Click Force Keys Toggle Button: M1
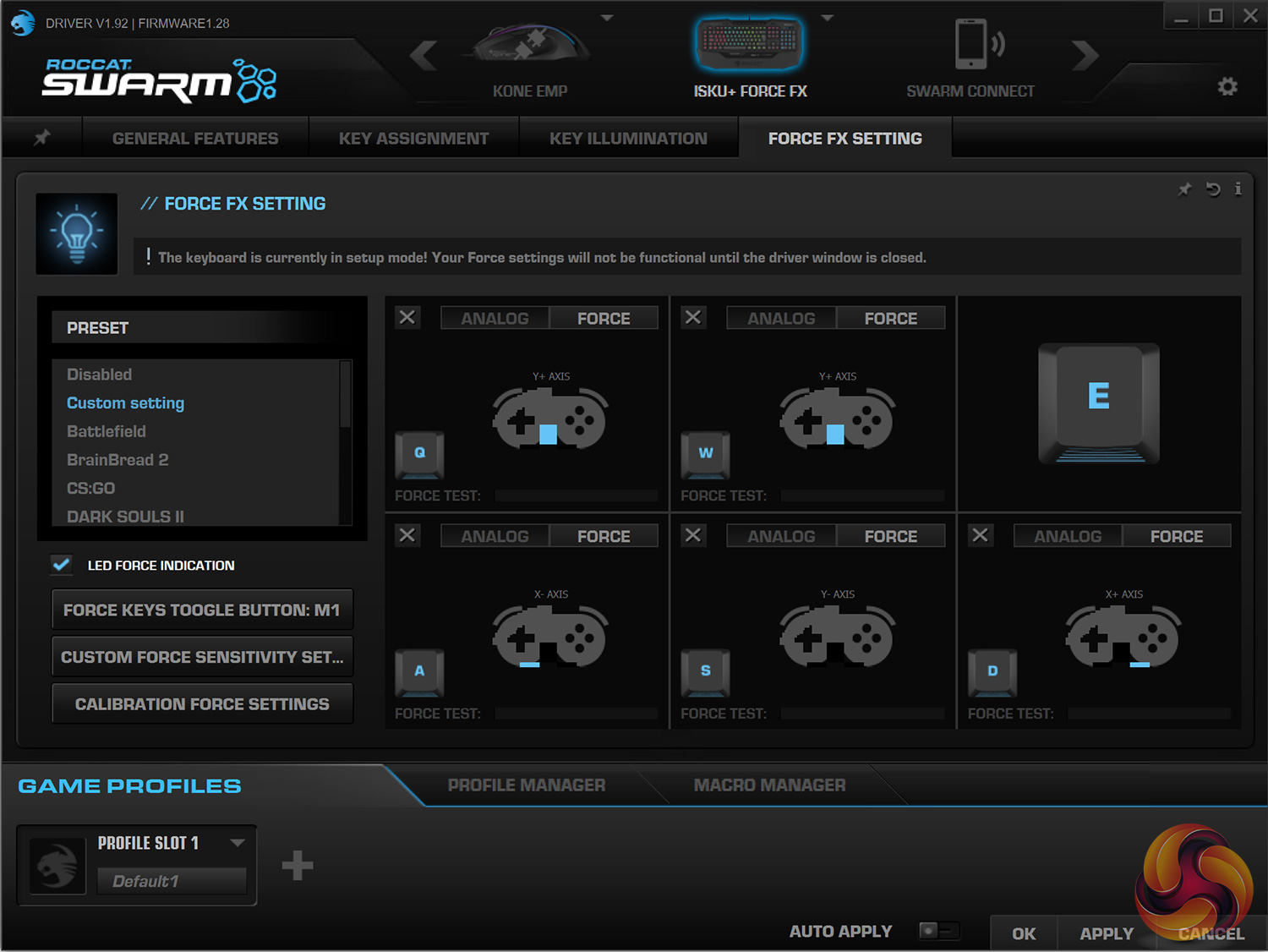Image resolution: width=1268 pixels, height=952 pixels. 202,610
